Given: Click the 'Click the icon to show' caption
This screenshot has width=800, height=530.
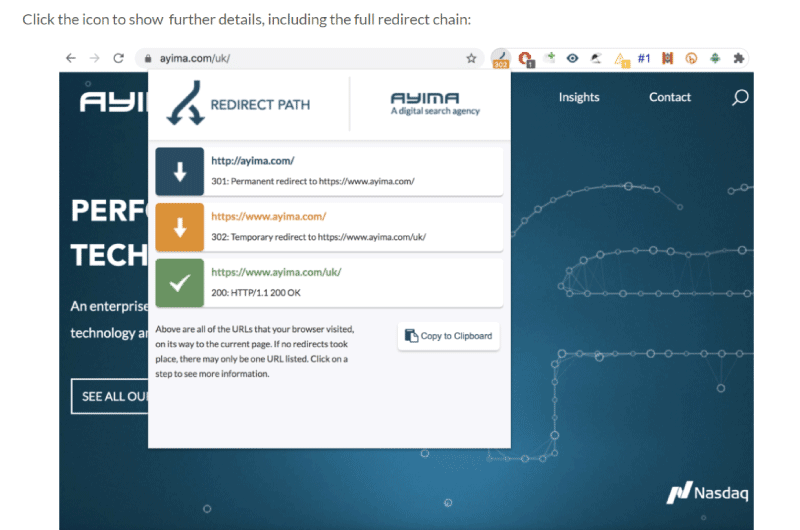Looking at the screenshot, I should (246, 19).
